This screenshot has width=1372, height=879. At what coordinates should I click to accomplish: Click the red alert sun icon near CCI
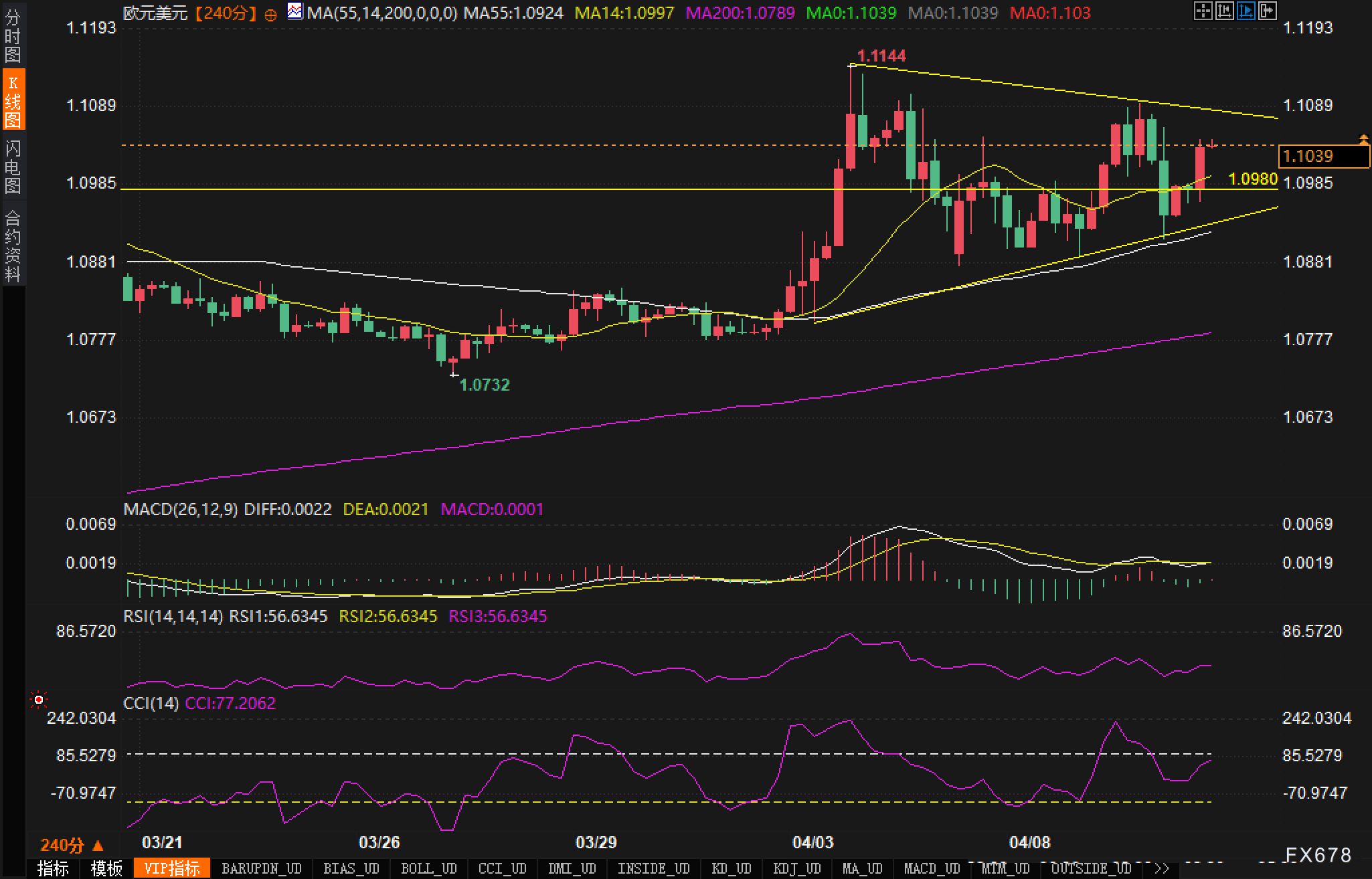pyautogui.click(x=39, y=700)
